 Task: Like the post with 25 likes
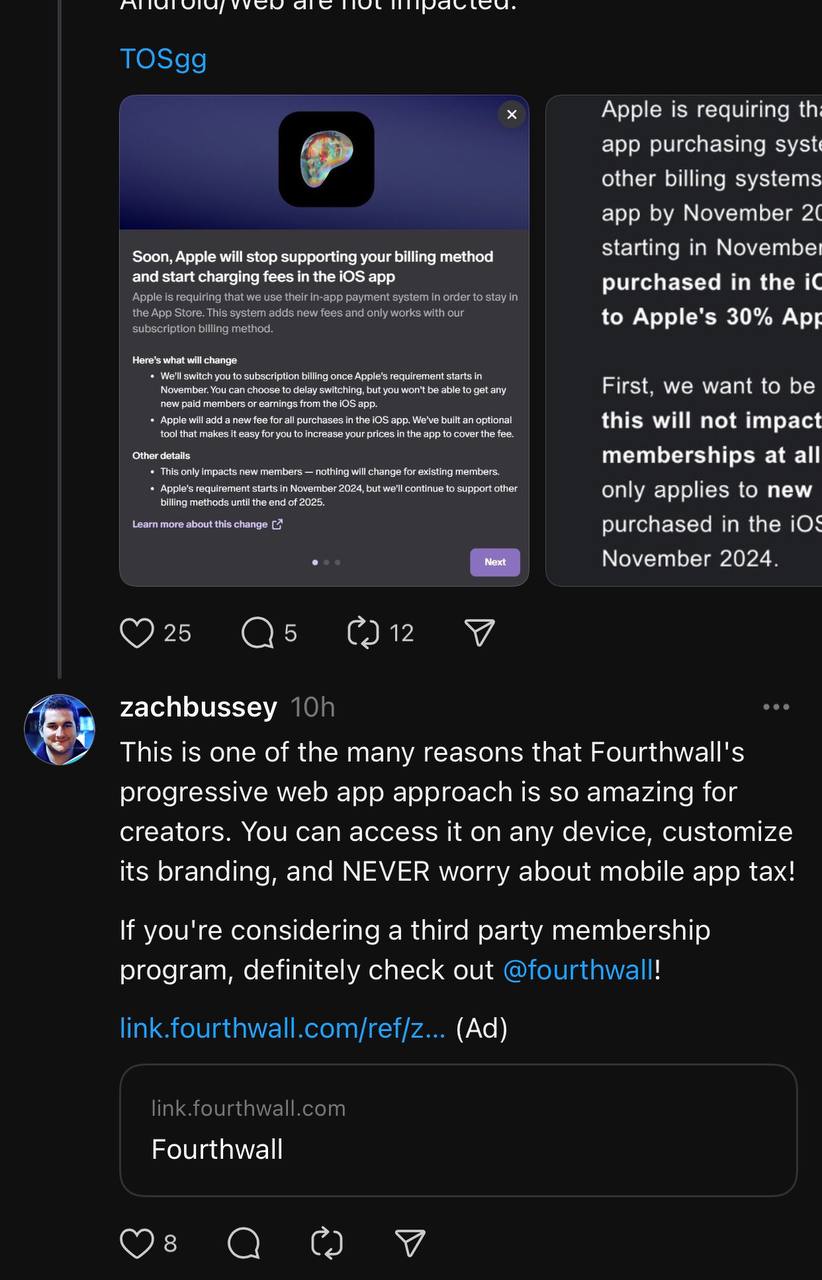click(x=138, y=633)
